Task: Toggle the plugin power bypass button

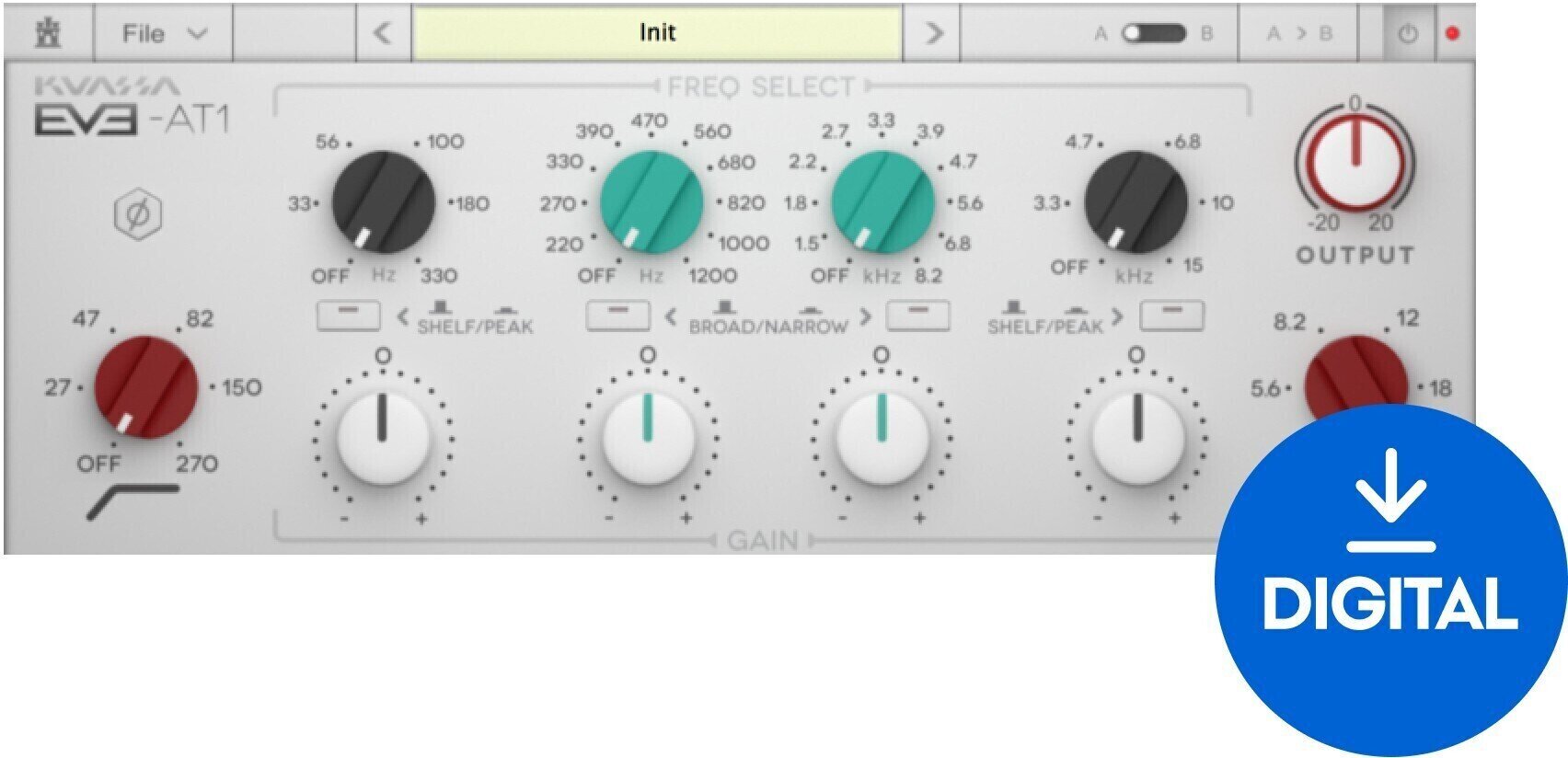Action: (x=1407, y=34)
